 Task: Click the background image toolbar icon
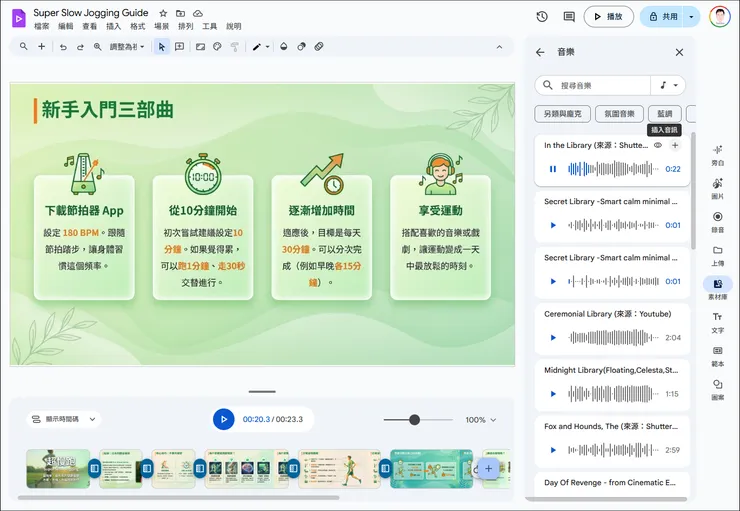tap(200, 47)
